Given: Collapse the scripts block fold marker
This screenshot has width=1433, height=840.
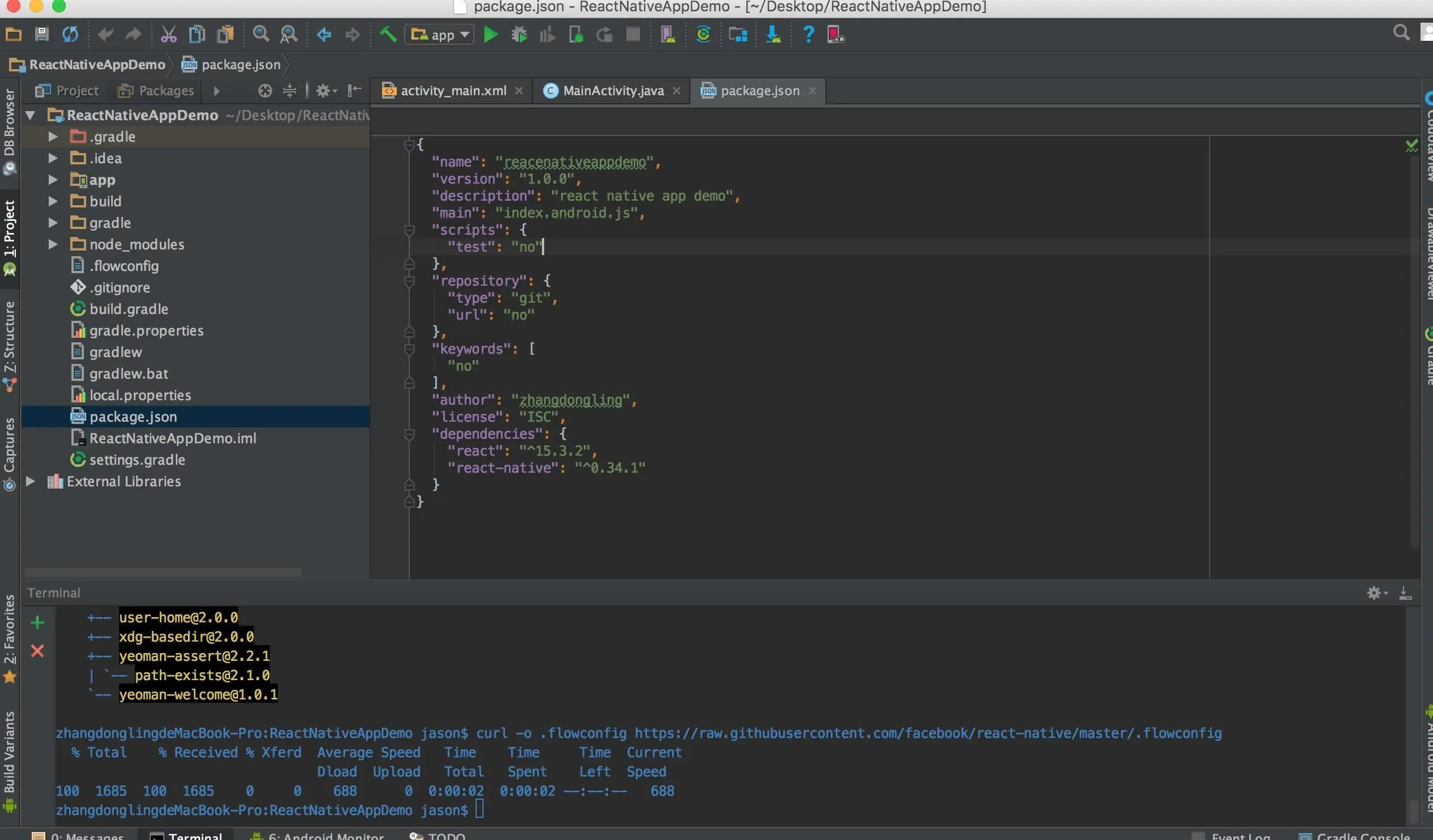Looking at the screenshot, I should pyautogui.click(x=409, y=230).
